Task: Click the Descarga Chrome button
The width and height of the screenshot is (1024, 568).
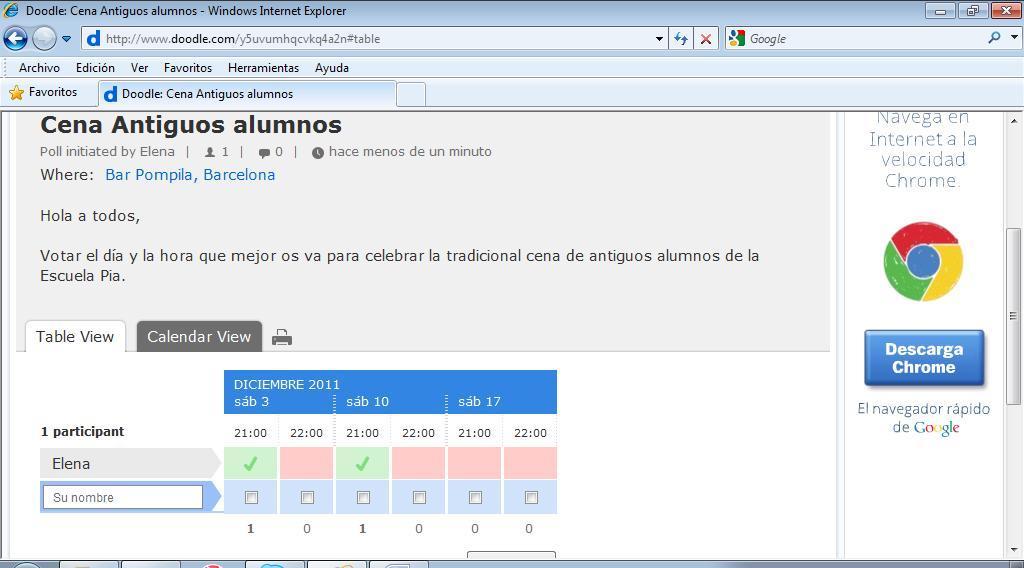Action: [923, 358]
